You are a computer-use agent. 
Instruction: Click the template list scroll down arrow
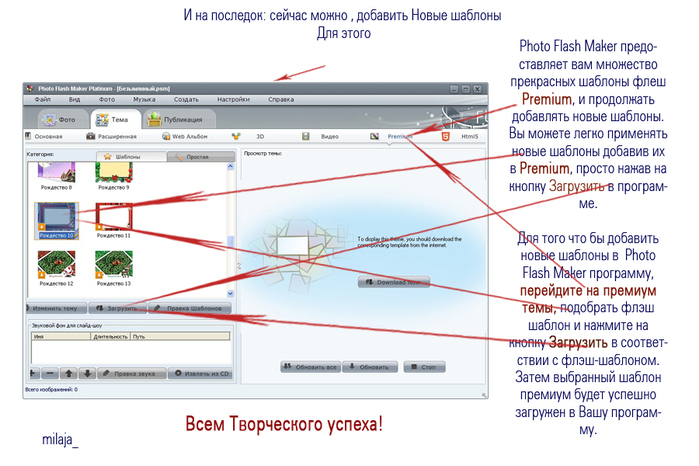pos(230,293)
